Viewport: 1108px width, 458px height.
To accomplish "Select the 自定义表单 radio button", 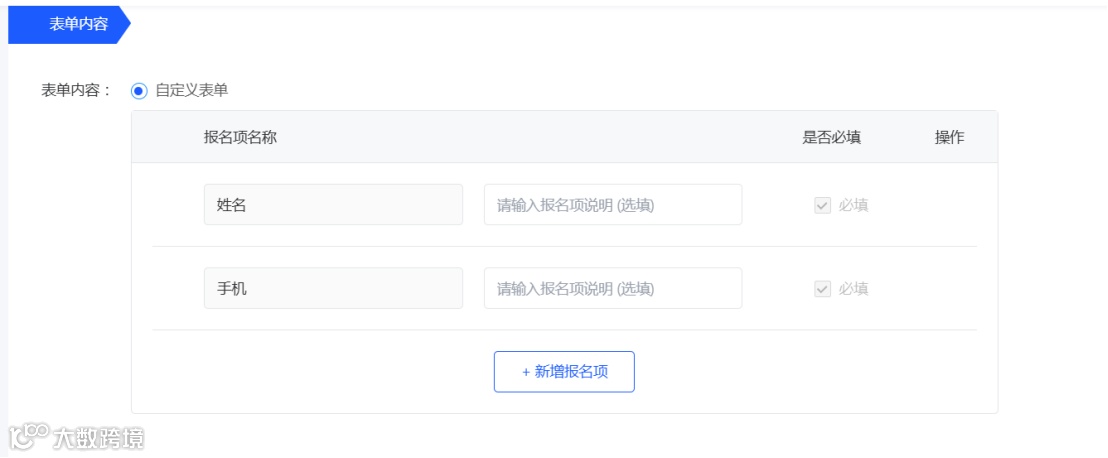I will pos(139,90).
